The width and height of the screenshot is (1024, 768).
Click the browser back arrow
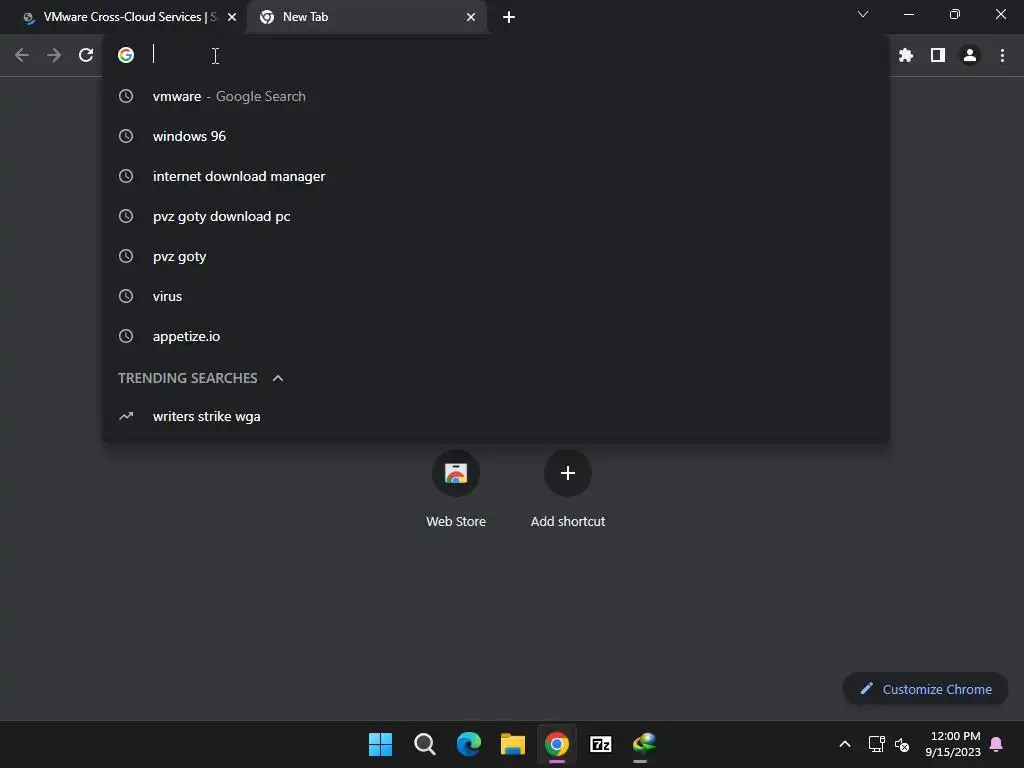click(x=22, y=56)
